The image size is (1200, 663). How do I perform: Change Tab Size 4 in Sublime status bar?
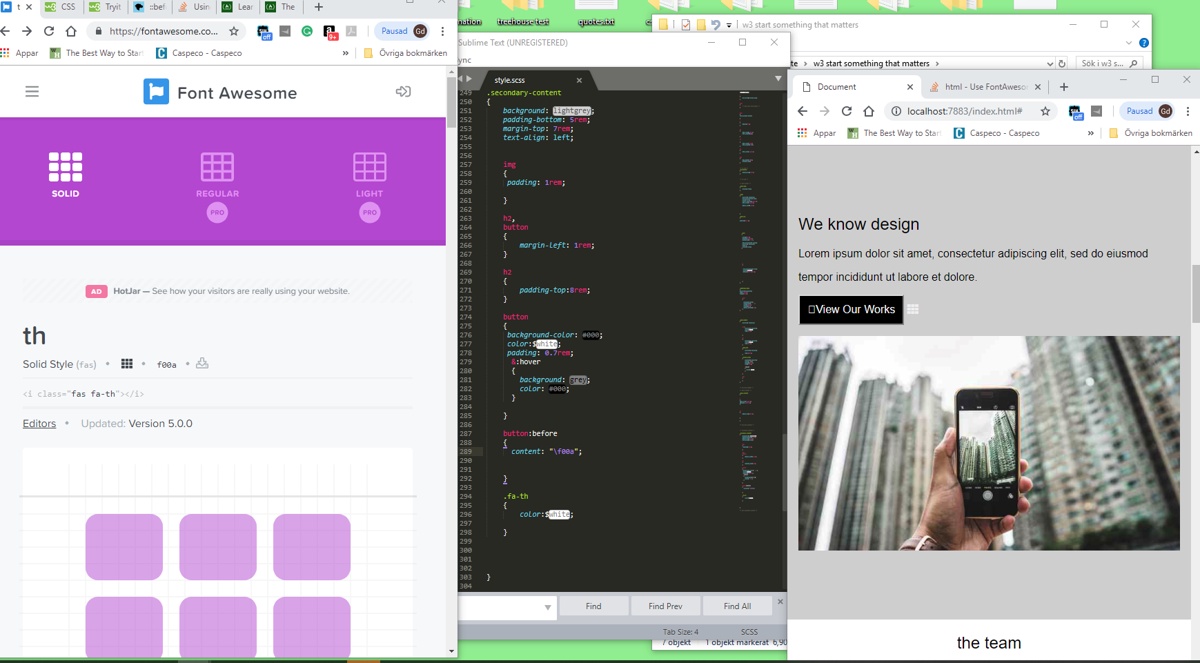(680, 632)
